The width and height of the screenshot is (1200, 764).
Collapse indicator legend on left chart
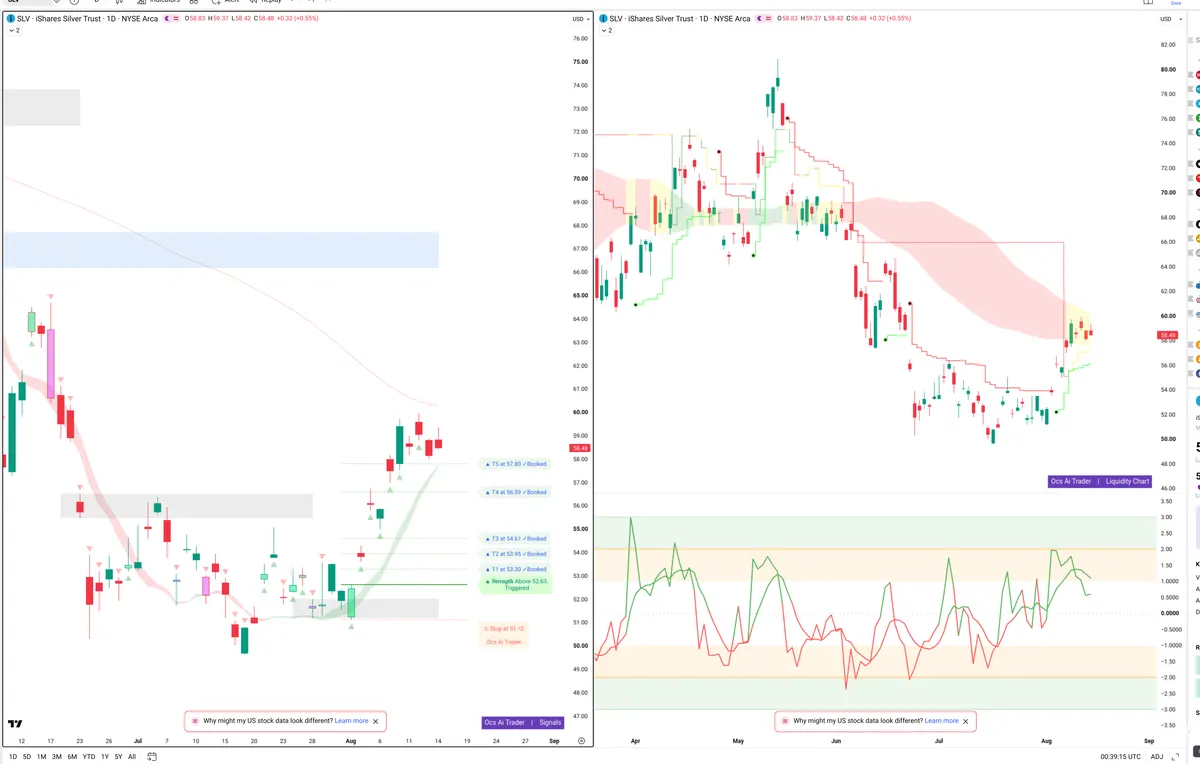14,31
